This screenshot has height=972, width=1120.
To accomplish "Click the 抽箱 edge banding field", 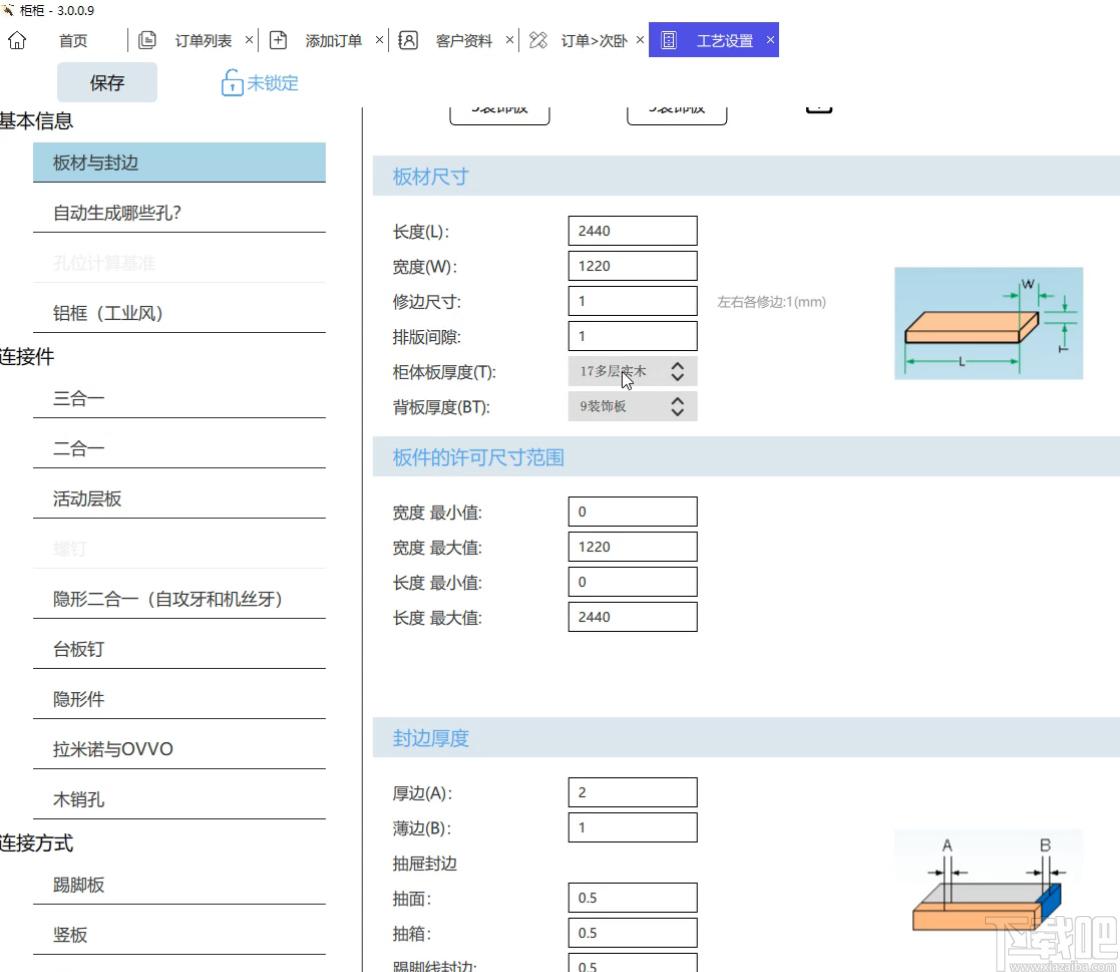I will tap(632, 932).
